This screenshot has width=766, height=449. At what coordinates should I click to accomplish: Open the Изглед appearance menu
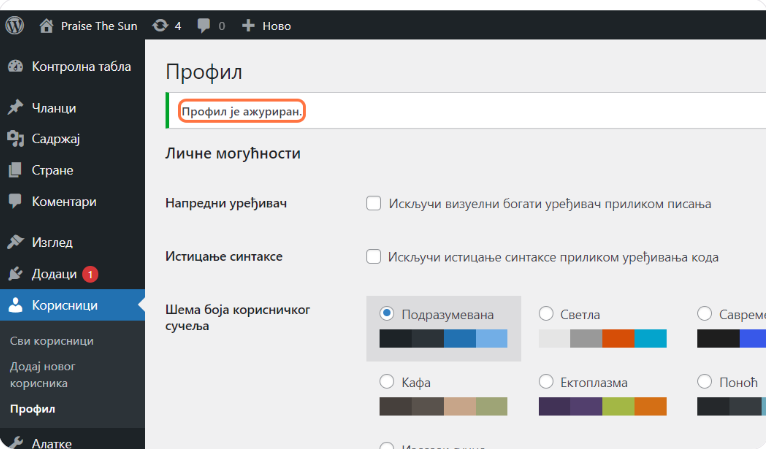click(x=52, y=242)
